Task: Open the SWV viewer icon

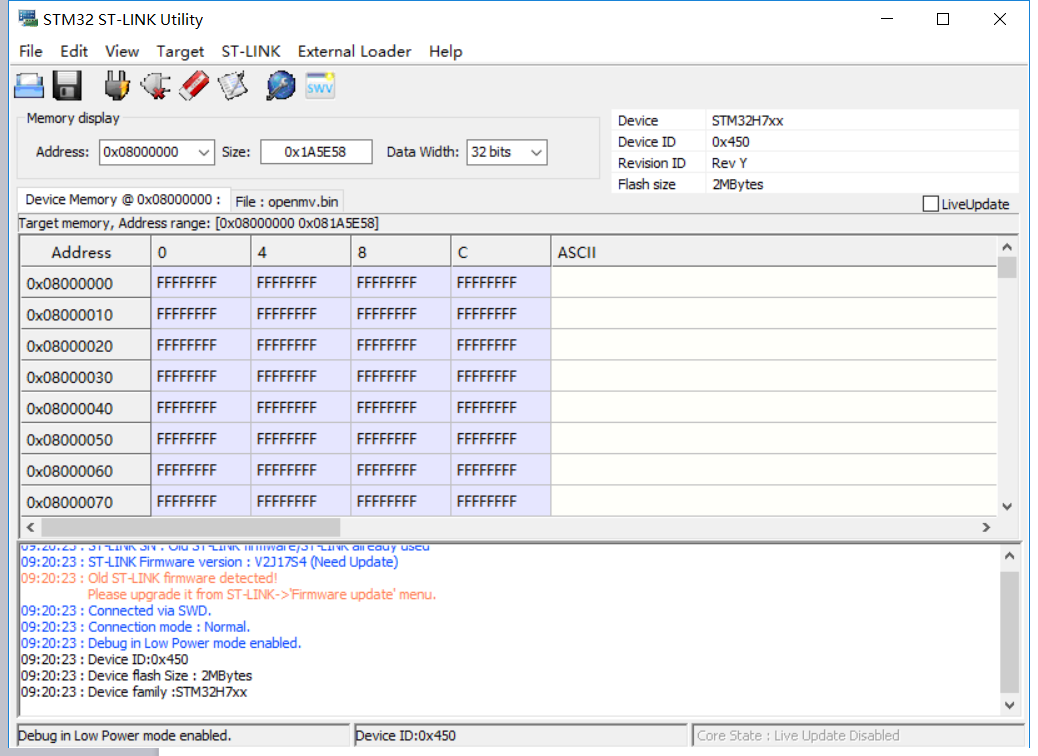Action: coord(320,86)
